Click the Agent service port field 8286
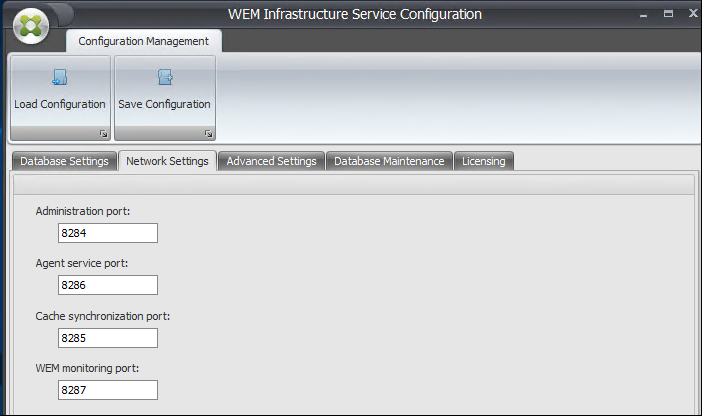The image size is (702, 416). tap(108, 285)
